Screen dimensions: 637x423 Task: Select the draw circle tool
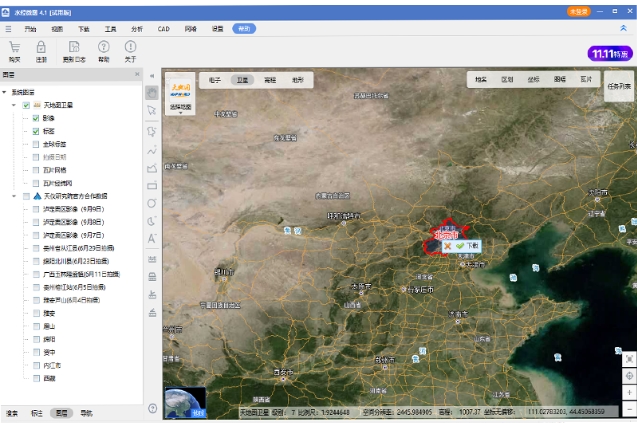[152, 203]
